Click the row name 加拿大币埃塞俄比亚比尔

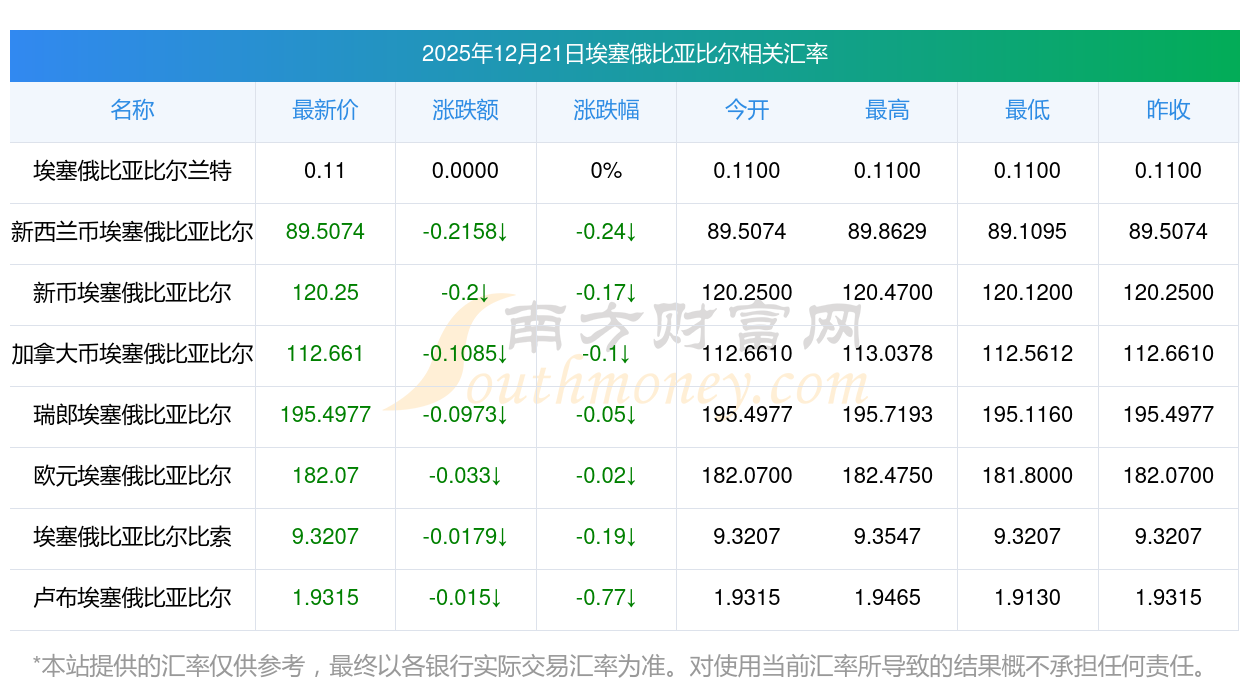point(132,354)
